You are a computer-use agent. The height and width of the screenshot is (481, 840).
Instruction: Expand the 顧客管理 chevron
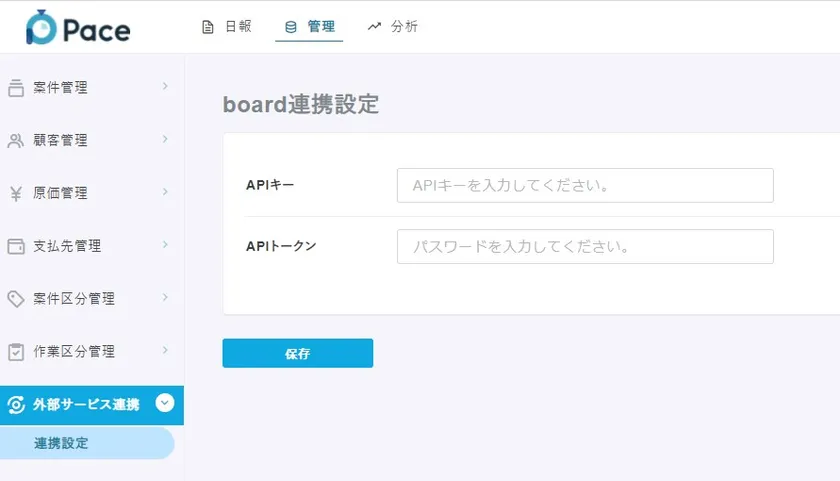click(165, 139)
